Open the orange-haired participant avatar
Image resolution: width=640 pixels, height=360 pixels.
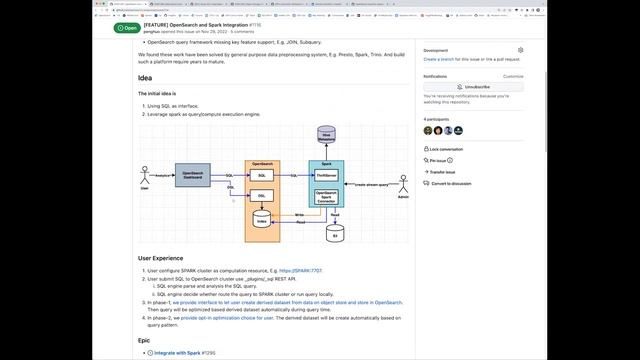438,131
